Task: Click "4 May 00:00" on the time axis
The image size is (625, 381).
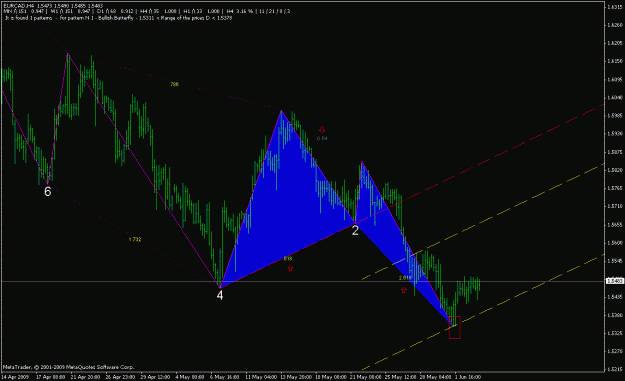Action: pyautogui.click(x=190, y=377)
